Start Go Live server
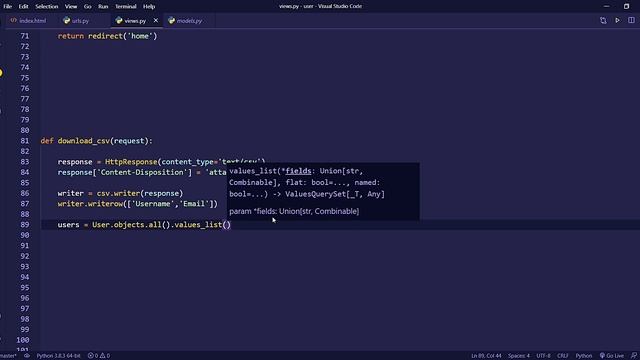Screen dimensions: 640x360 tap(611, 356)
